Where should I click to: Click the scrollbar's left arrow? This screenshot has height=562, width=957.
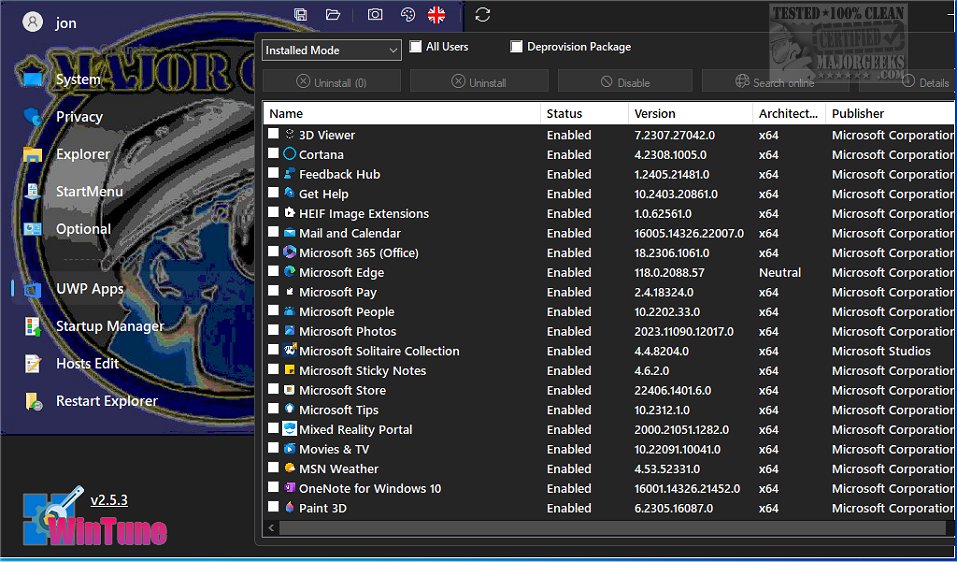[x=270, y=527]
